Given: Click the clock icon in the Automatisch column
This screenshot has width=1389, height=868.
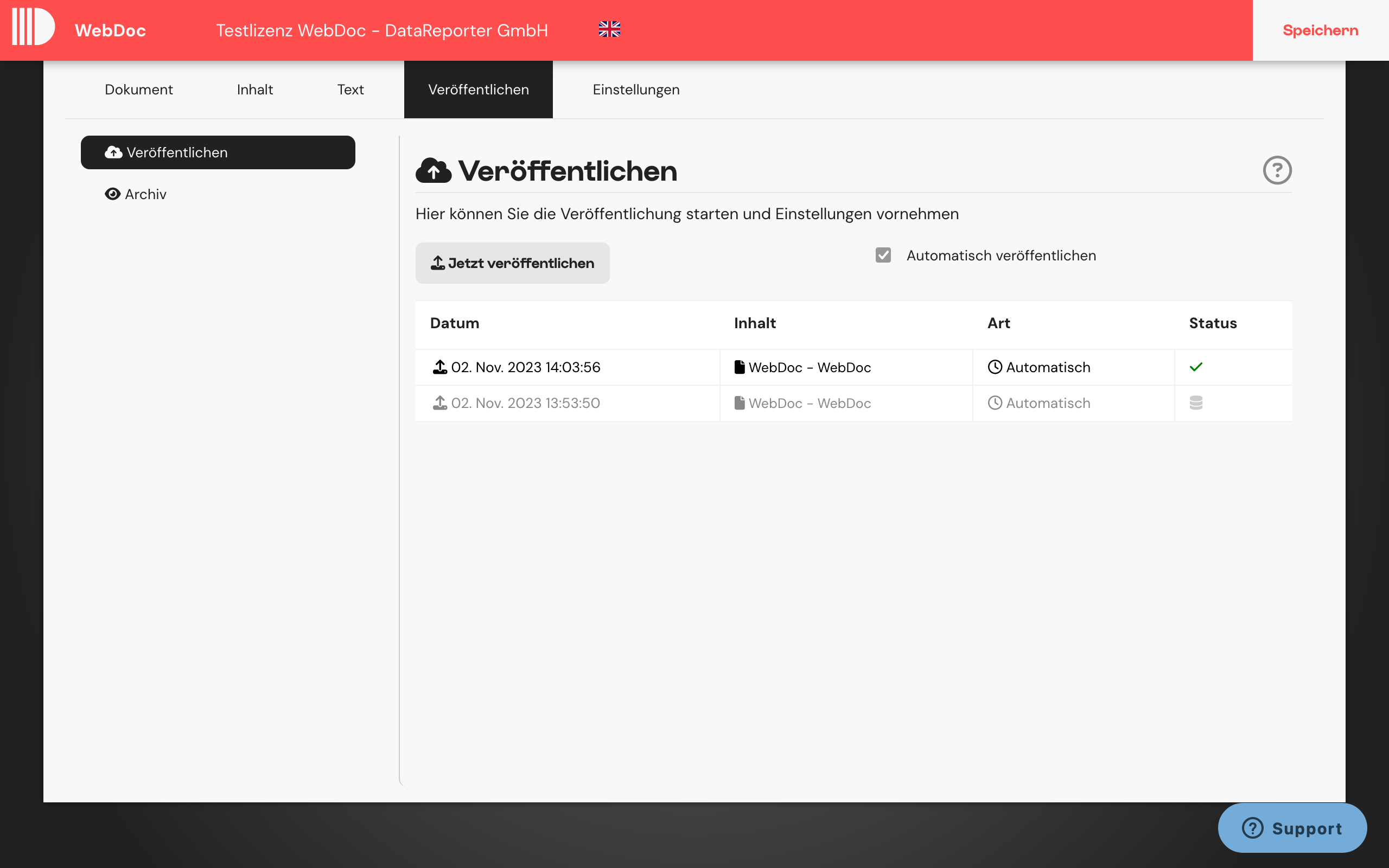Looking at the screenshot, I should click(x=995, y=367).
